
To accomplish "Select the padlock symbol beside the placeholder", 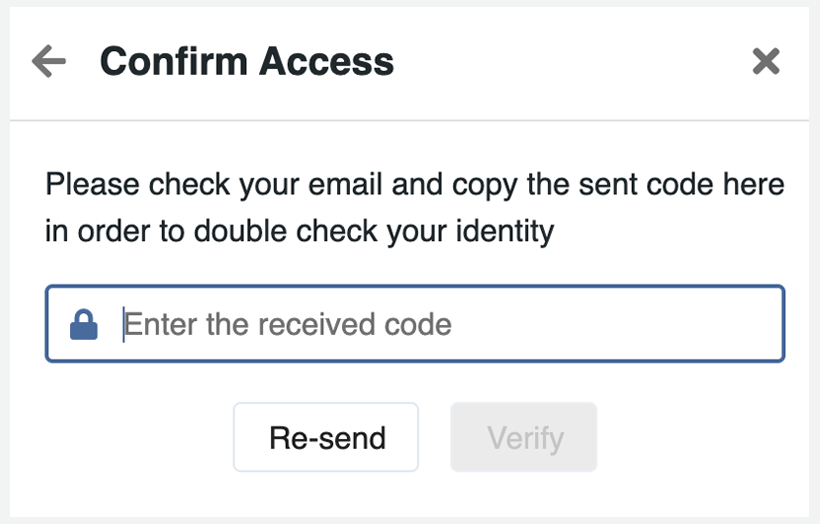I will (84, 324).
